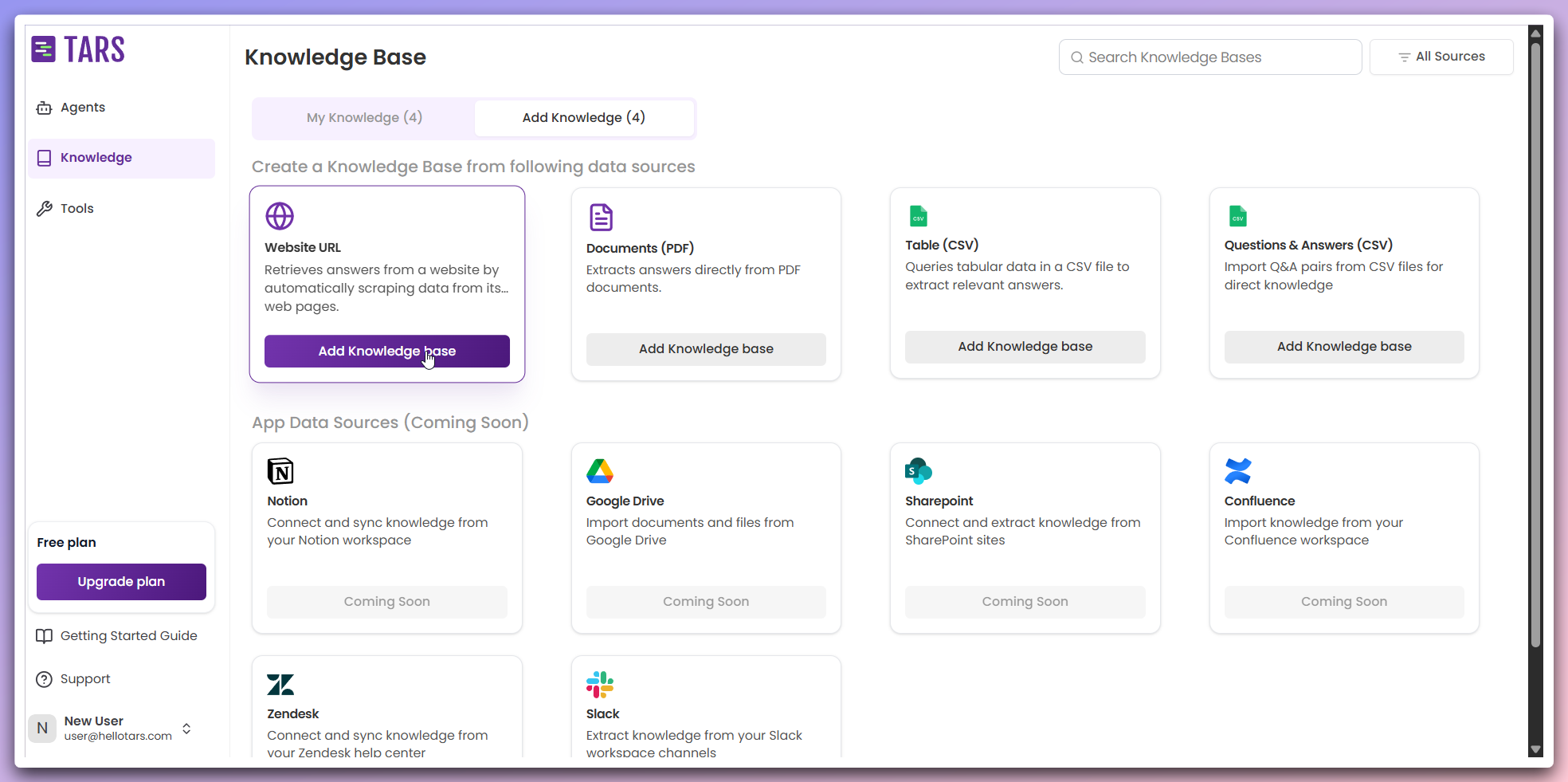The image size is (1568, 782).
Task: Click Coming Soon button under Sharepoint
Action: pos(1025,602)
